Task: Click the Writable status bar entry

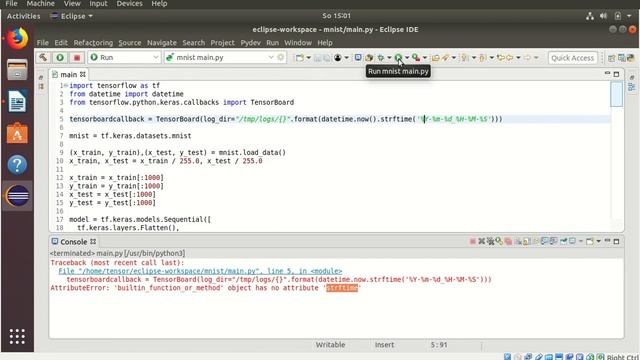Action: click(x=330, y=345)
